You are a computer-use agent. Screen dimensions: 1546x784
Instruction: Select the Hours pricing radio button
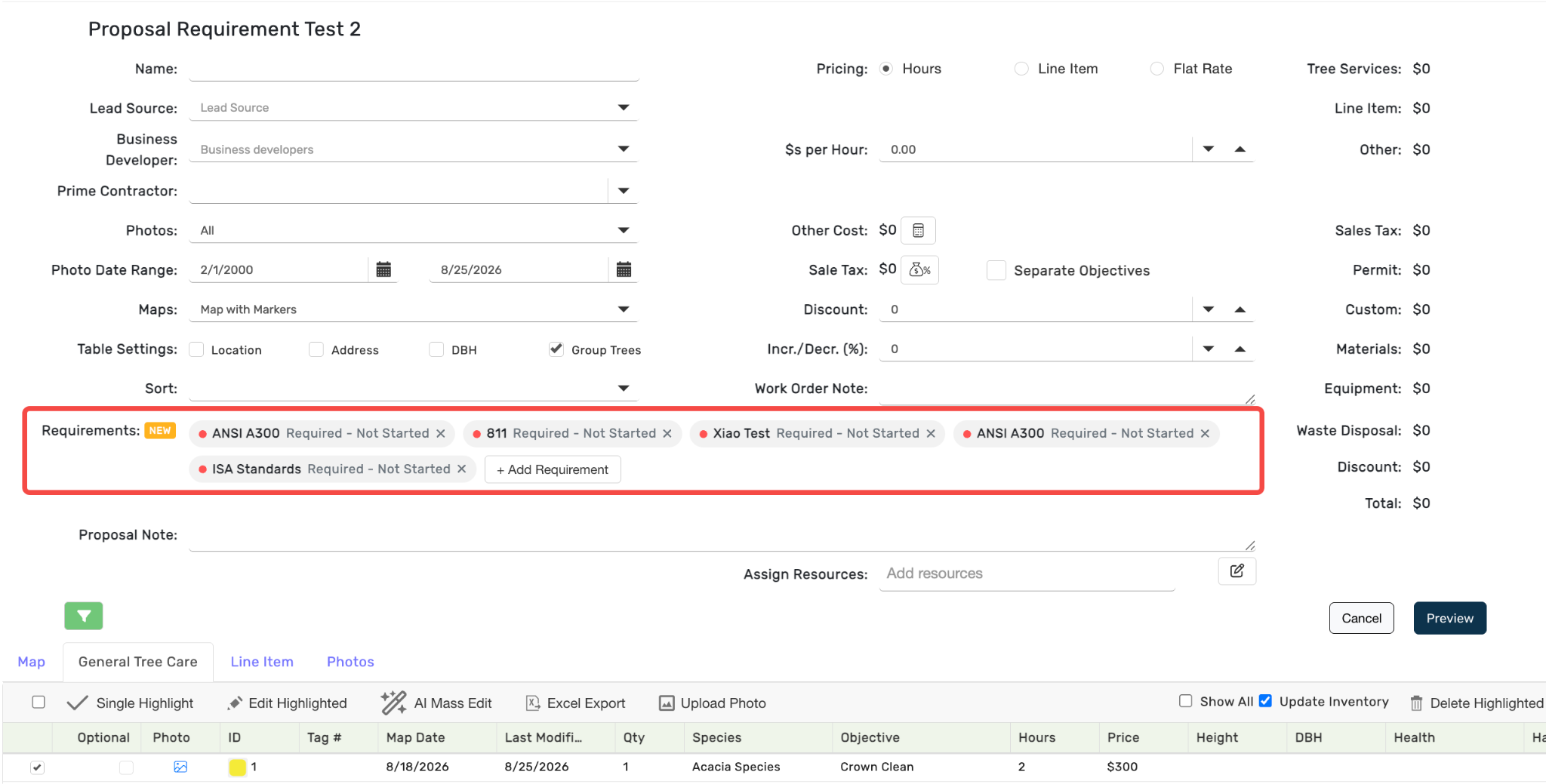pos(886,69)
